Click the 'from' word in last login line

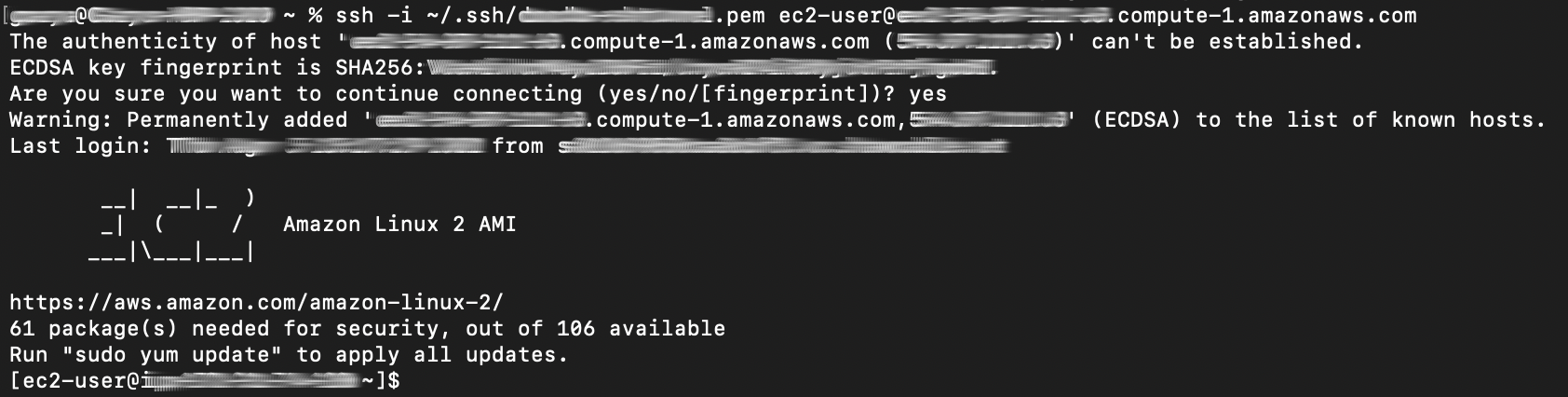518,146
